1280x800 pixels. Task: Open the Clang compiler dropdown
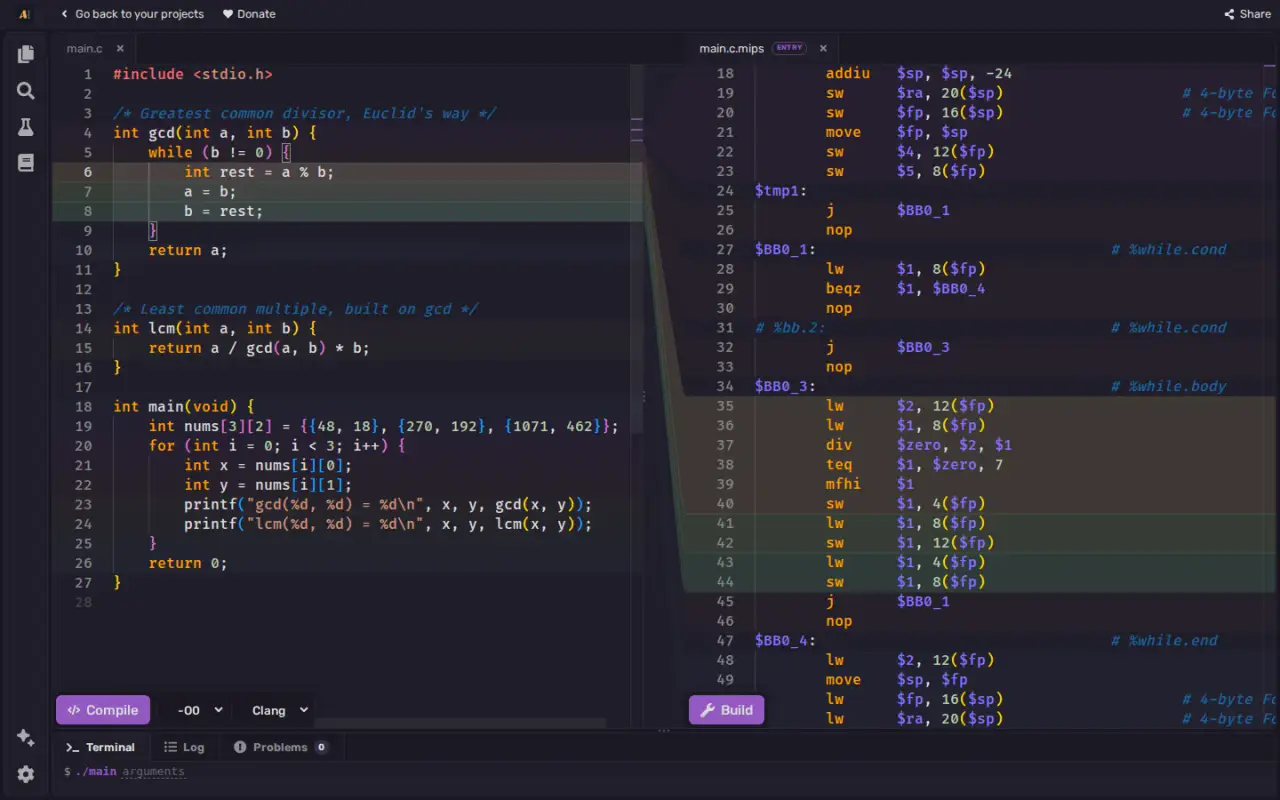[279, 710]
